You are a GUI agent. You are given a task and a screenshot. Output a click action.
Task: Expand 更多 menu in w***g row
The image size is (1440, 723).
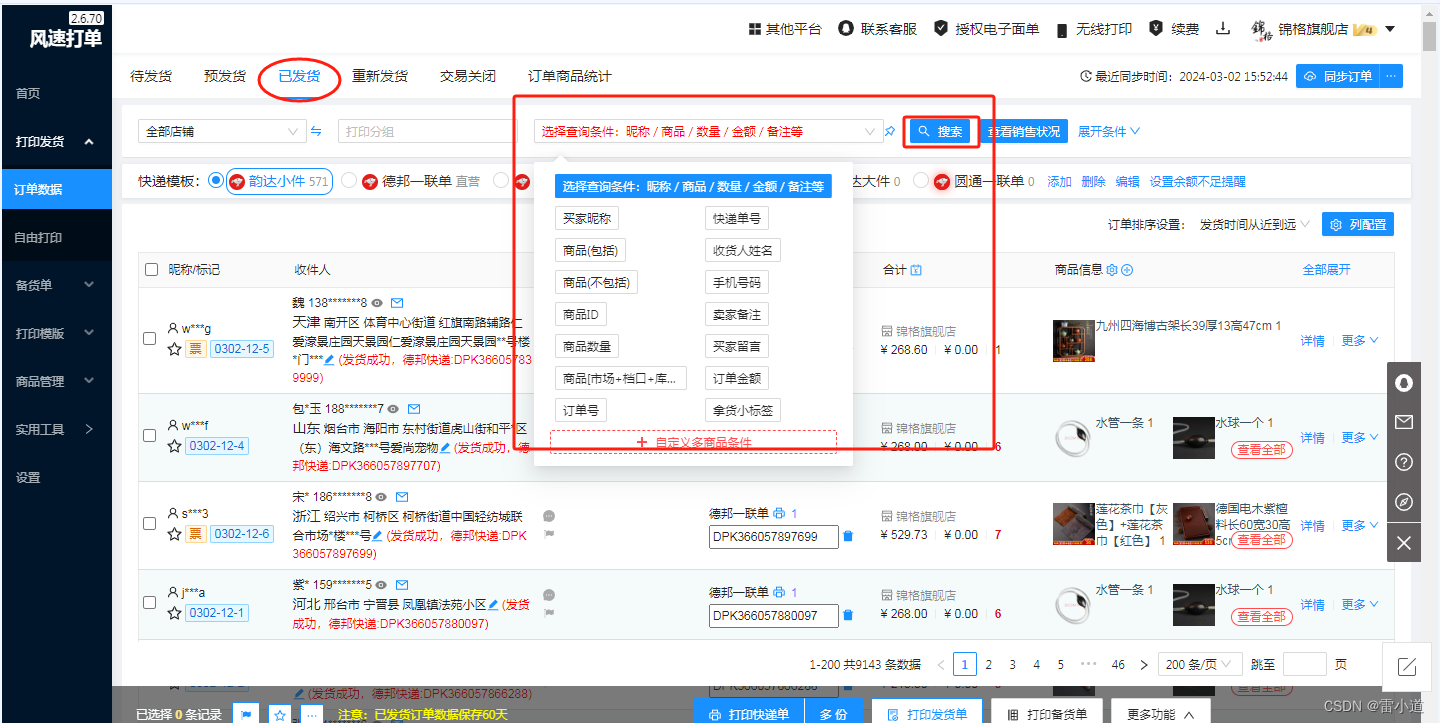(1359, 341)
